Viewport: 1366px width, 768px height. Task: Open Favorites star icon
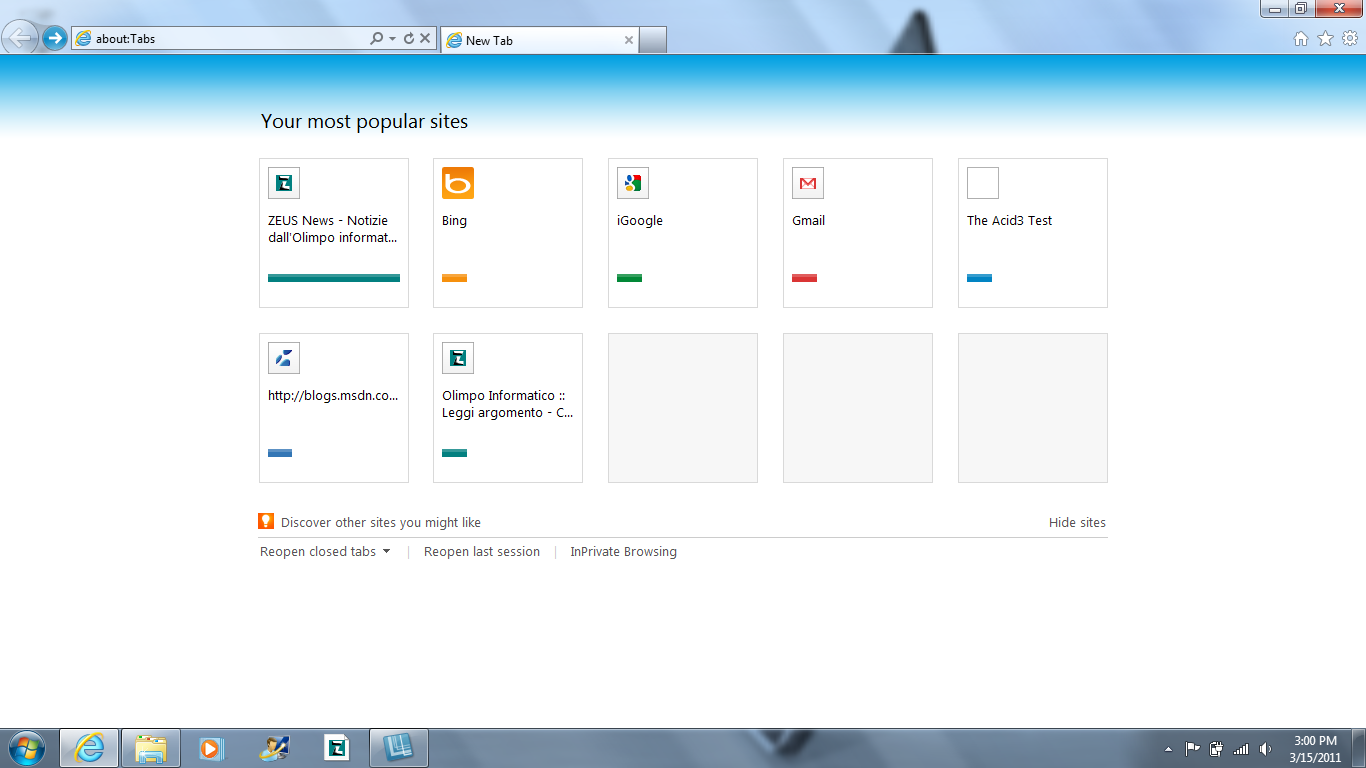pyautogui.click(x=1326, y=39)
